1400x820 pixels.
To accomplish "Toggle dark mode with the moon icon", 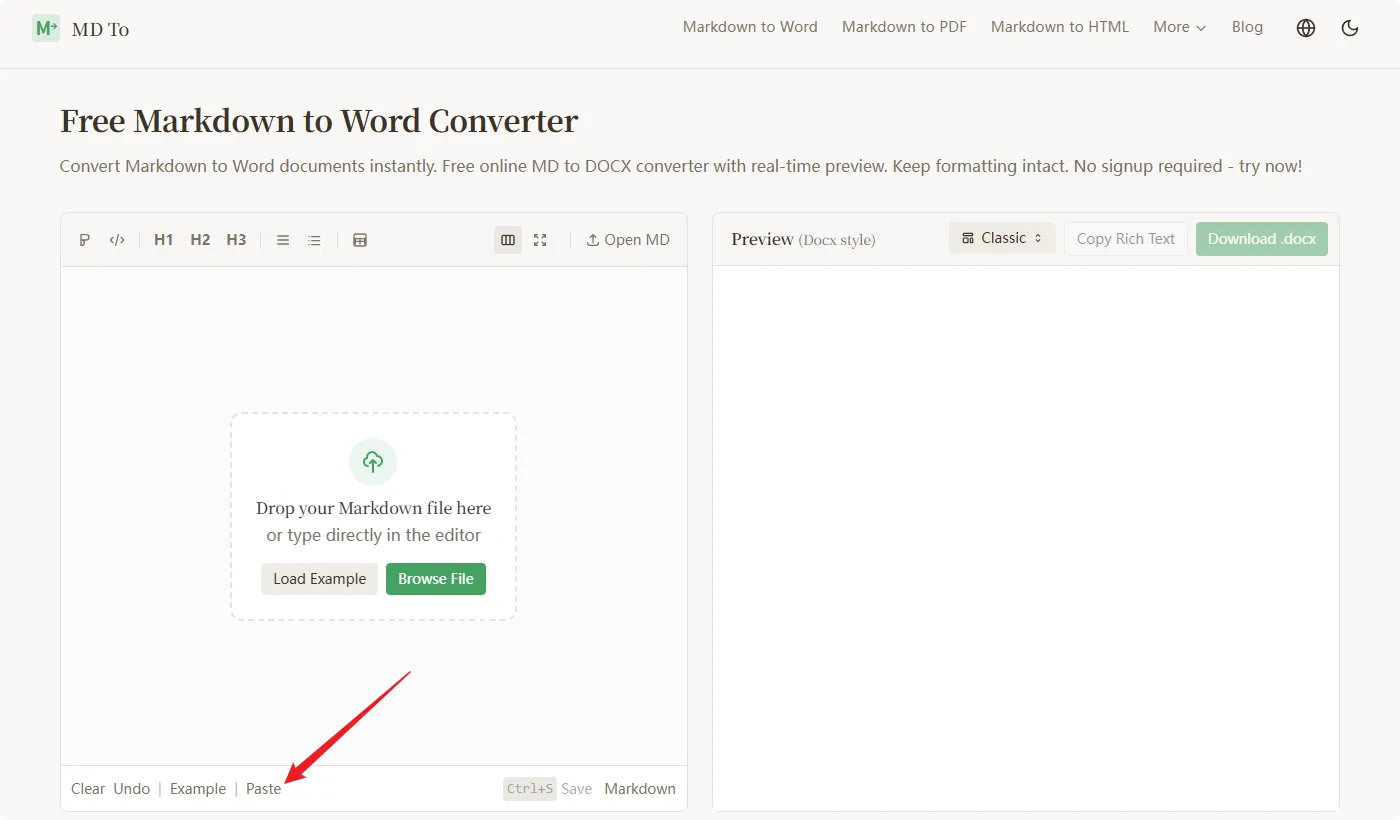I will click(1349, 27).
